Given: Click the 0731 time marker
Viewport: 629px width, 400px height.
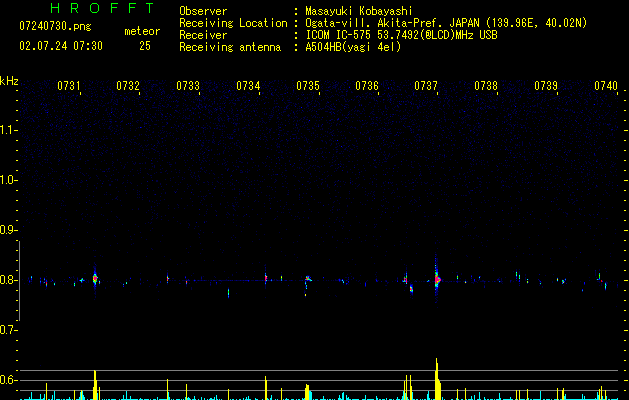Looking at the screenshot, I should (69, 86).
